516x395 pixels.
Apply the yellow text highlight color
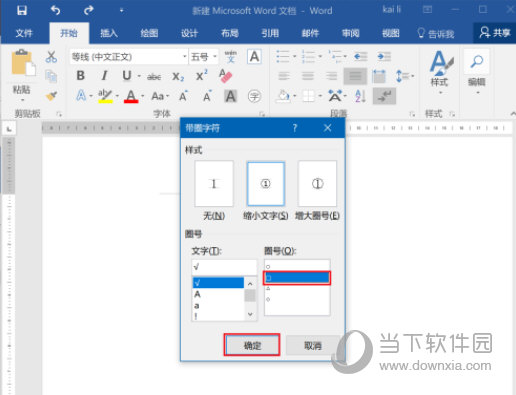click(x=105, y=96)
